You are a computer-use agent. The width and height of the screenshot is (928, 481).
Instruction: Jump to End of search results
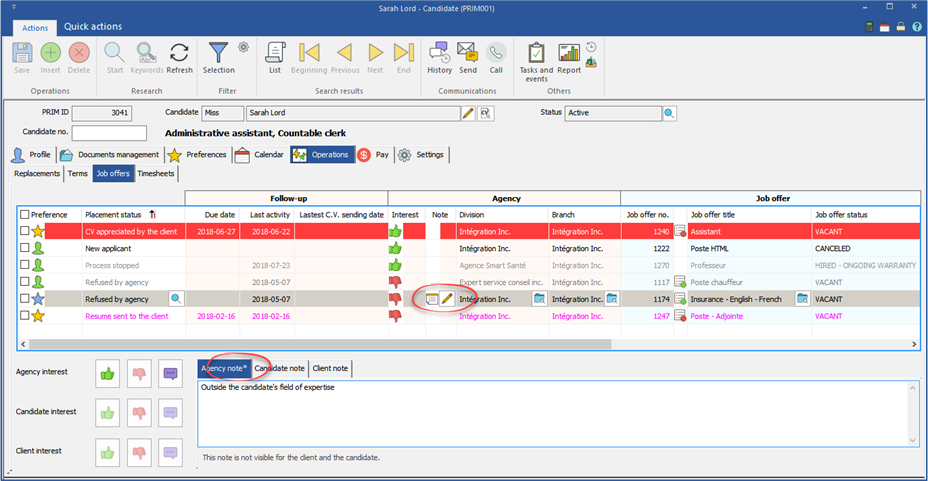click(404, 53)
